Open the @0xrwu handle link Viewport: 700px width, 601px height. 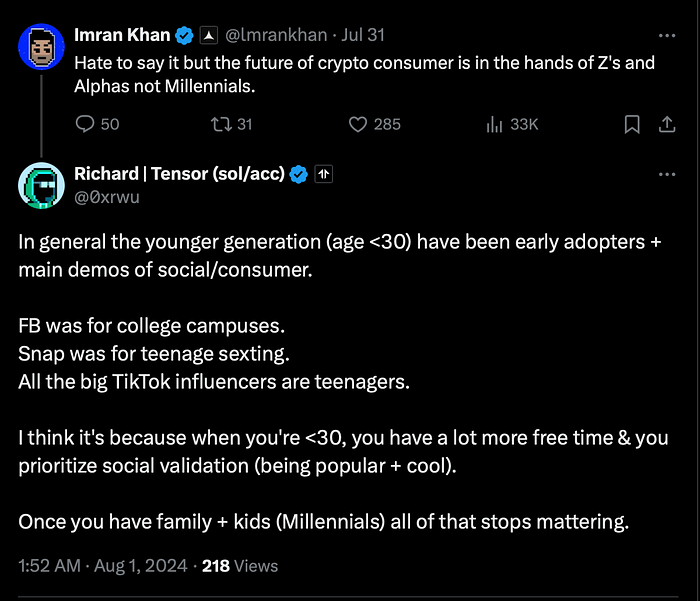click(106, 195)
